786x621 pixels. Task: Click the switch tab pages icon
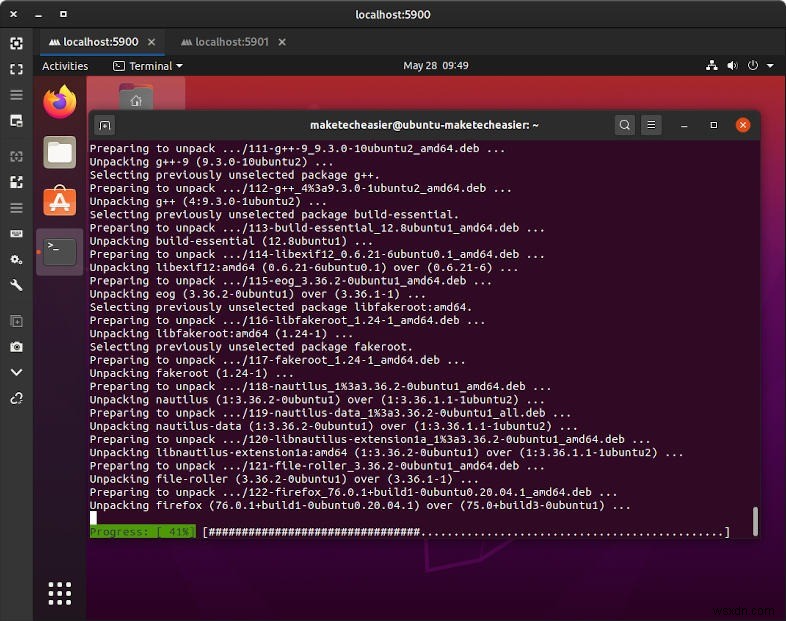[16, 121]
